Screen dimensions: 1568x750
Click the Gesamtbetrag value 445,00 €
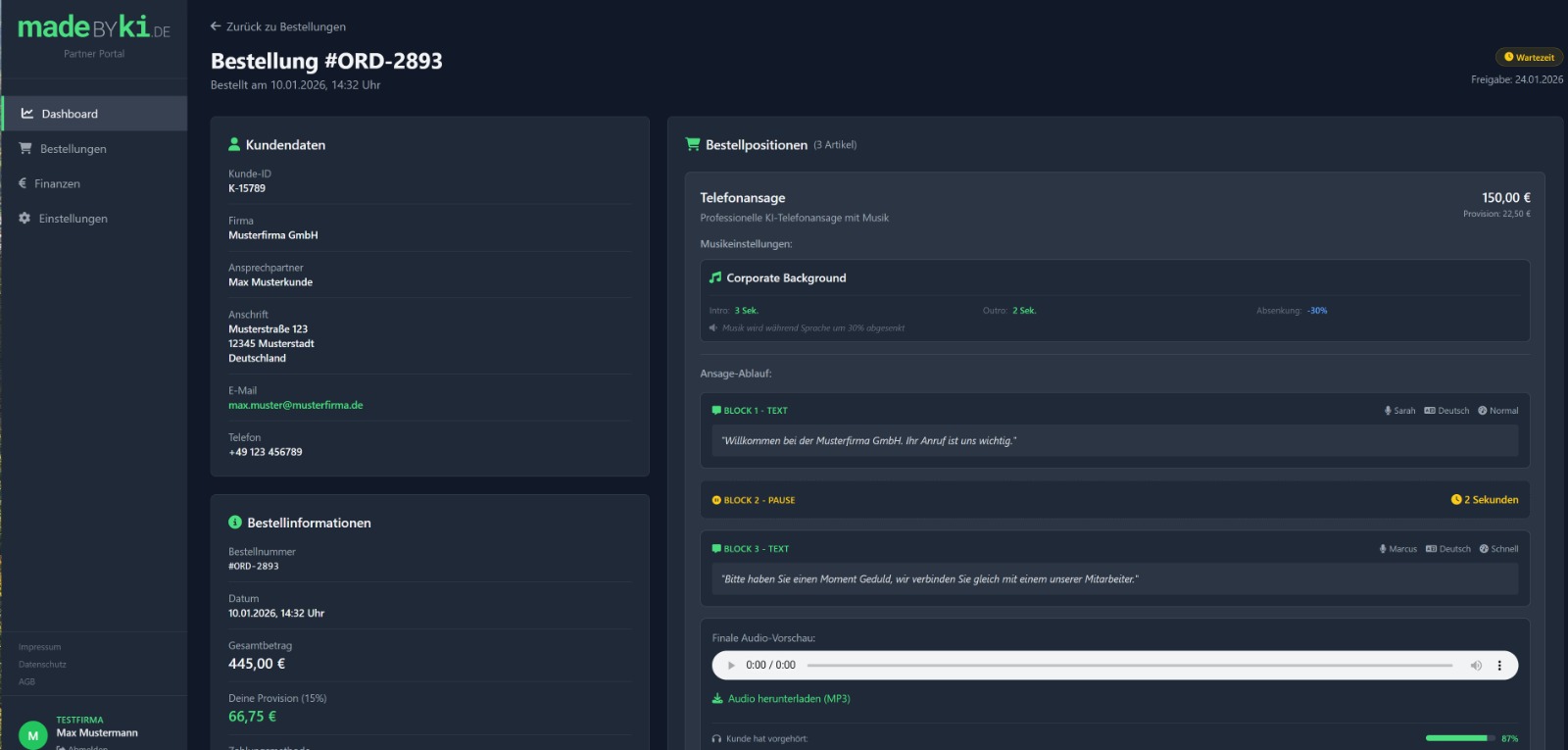[257, 664]
